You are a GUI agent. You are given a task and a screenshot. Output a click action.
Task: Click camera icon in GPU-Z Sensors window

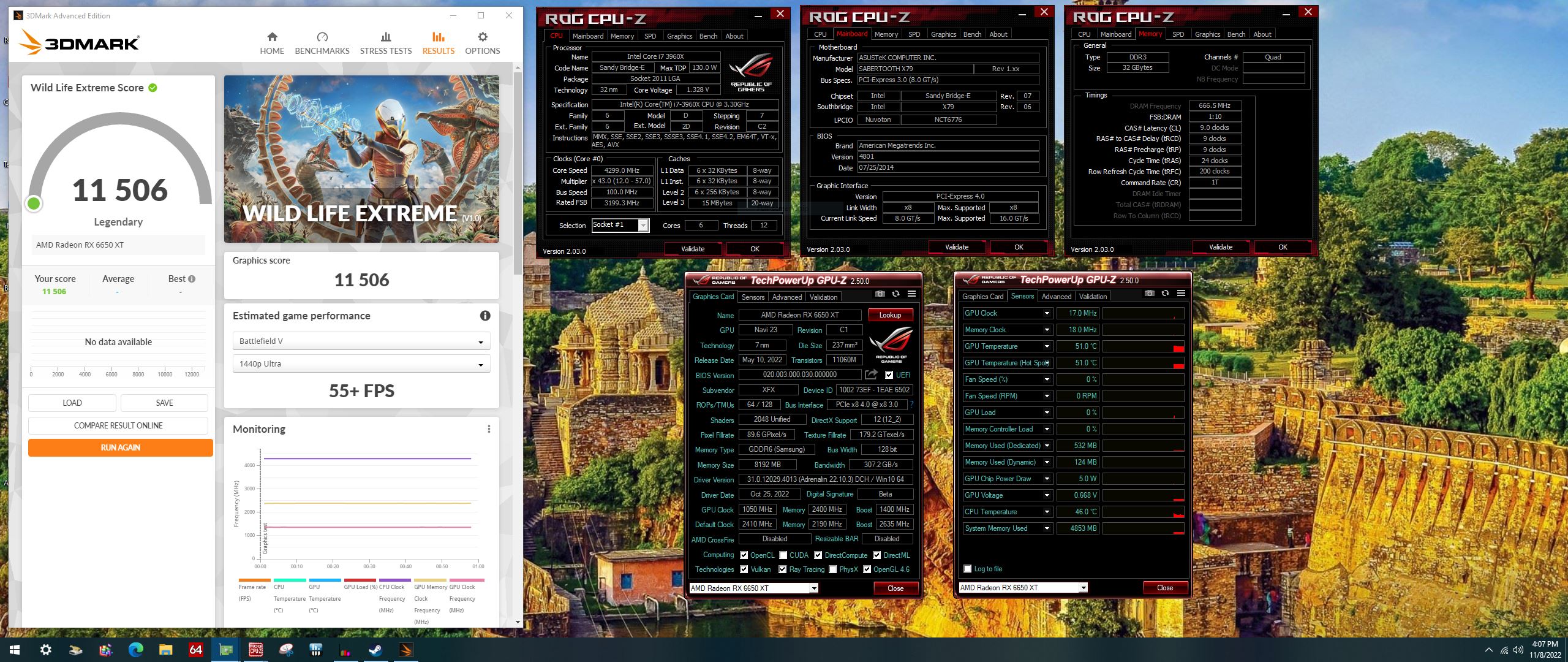click(x=1150, y=294)
